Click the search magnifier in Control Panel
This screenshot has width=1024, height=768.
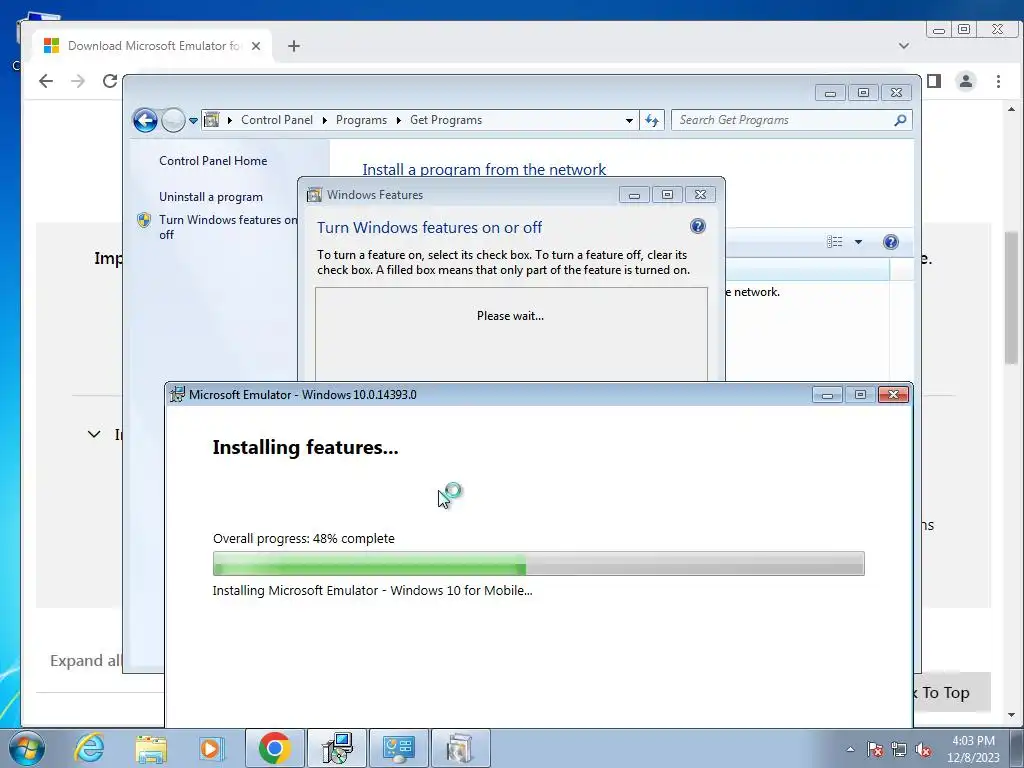click(900, 120)
